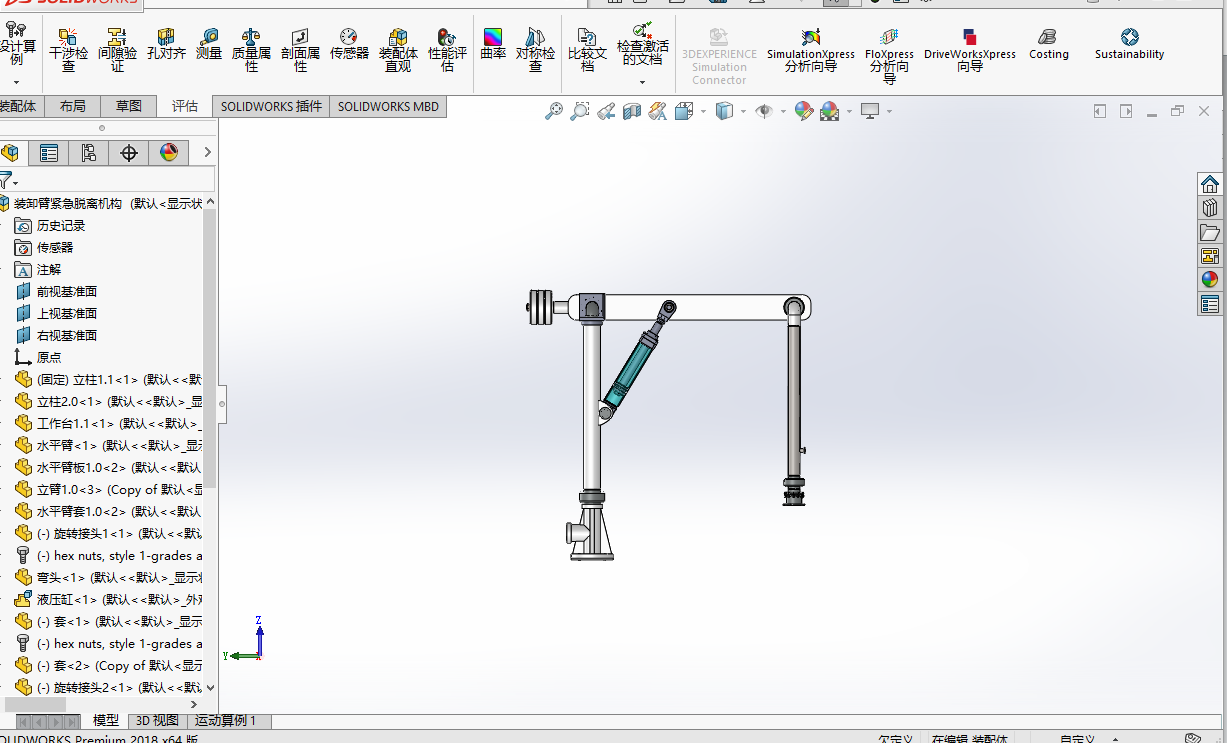Click the Previous View icon

click(x=605, y=111)
